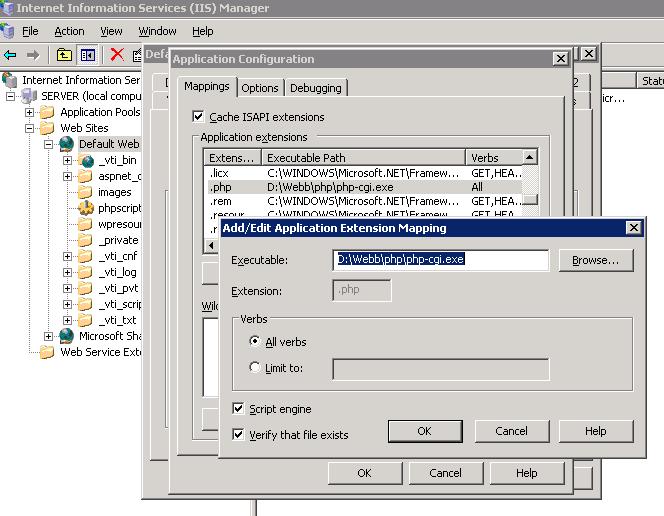Click Browse button for executable path
The width and height of the screenshot is (664, 516).
[x=596, y=260]
